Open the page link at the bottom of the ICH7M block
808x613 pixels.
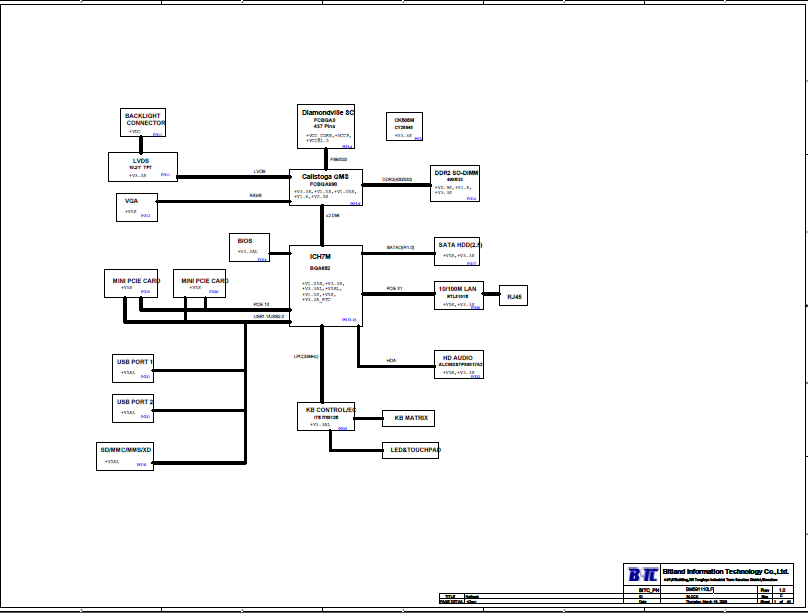349,320
